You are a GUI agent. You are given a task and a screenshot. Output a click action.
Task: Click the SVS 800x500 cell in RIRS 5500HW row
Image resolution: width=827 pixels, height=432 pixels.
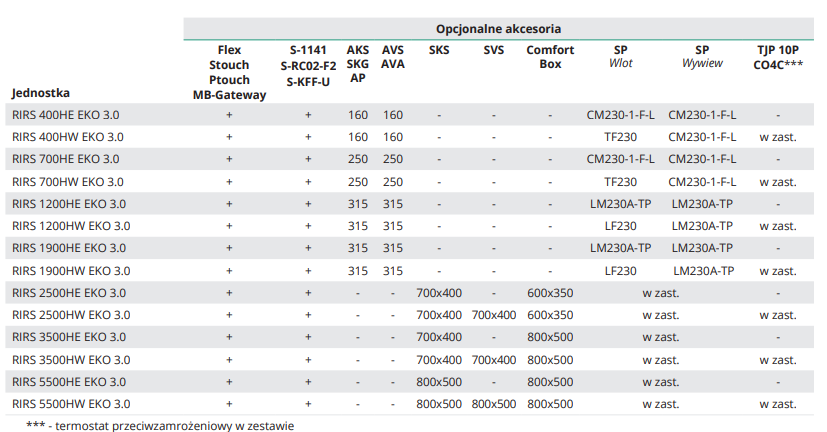493,404
